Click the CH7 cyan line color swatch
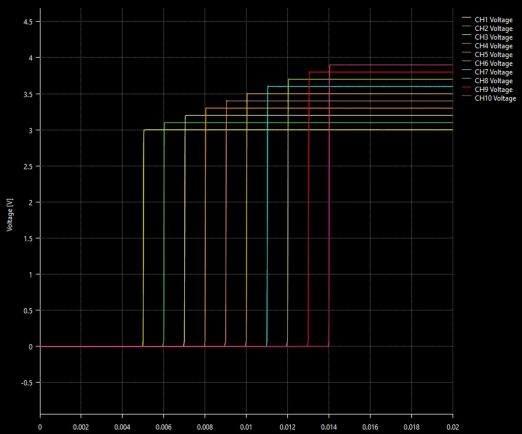 click(466, 70)
